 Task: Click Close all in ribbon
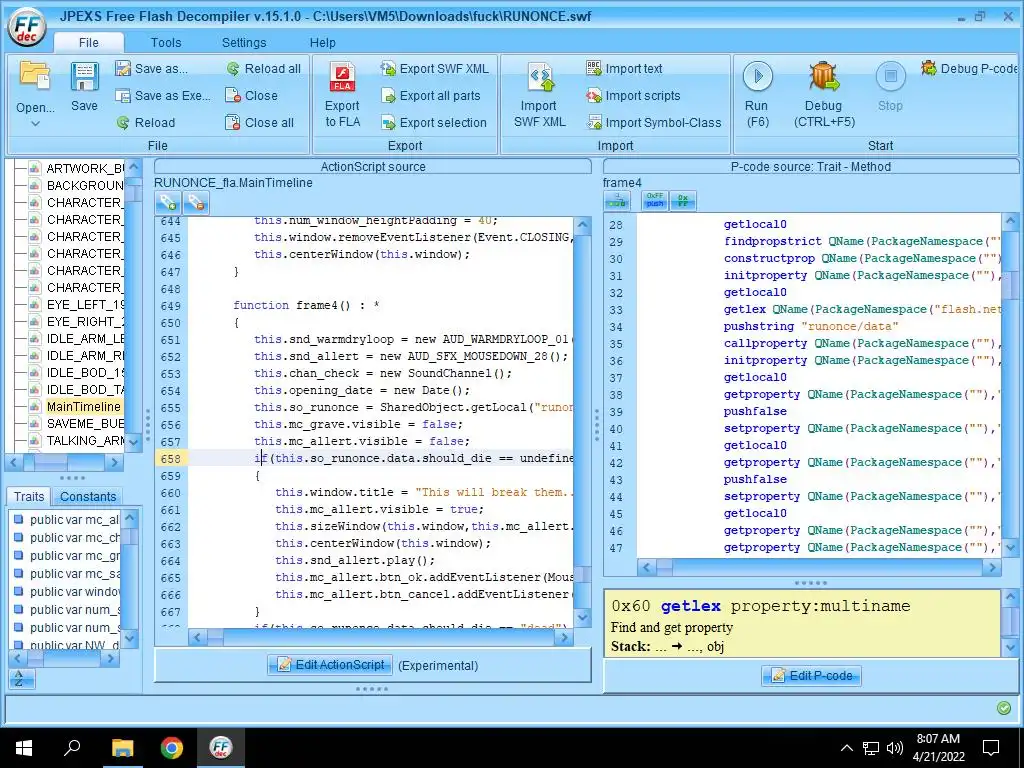click(260, 122)
